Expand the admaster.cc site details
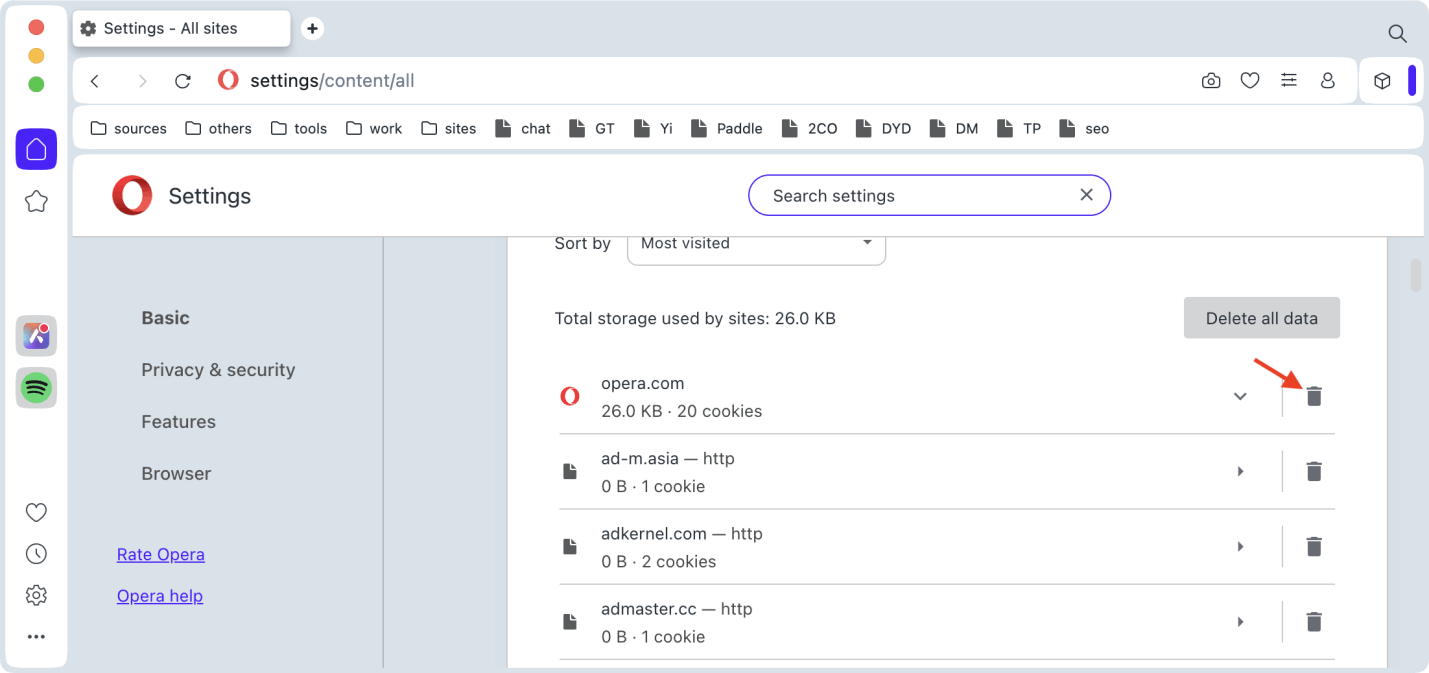This screenshot has height=673, width=1429. 1240,622
